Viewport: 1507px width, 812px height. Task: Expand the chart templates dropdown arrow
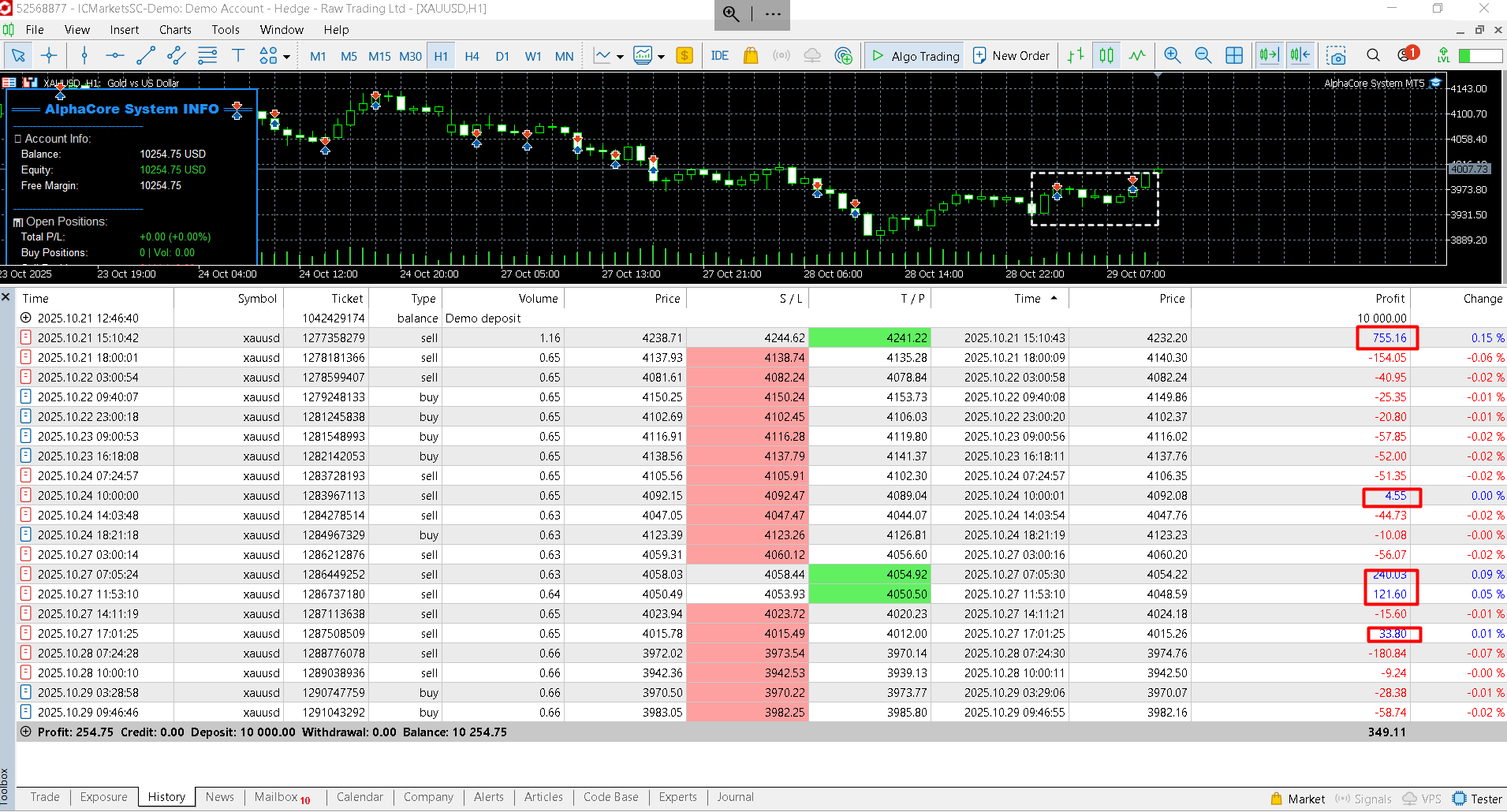tap(661, 57)
